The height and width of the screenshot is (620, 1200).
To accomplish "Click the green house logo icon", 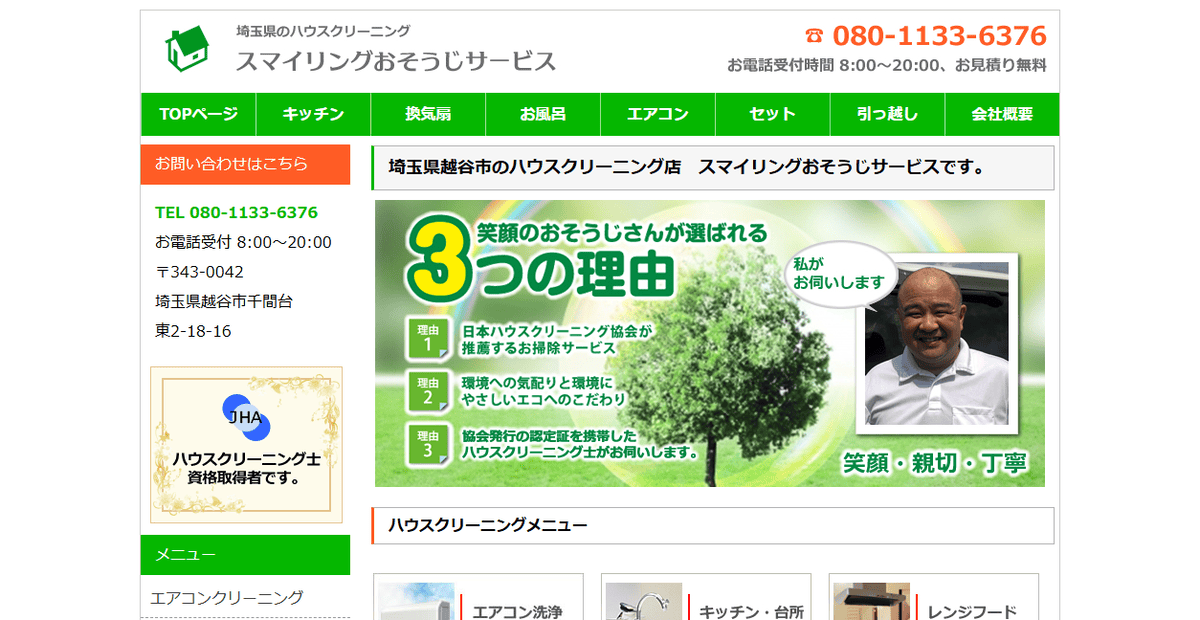I will tap(187, 49).
